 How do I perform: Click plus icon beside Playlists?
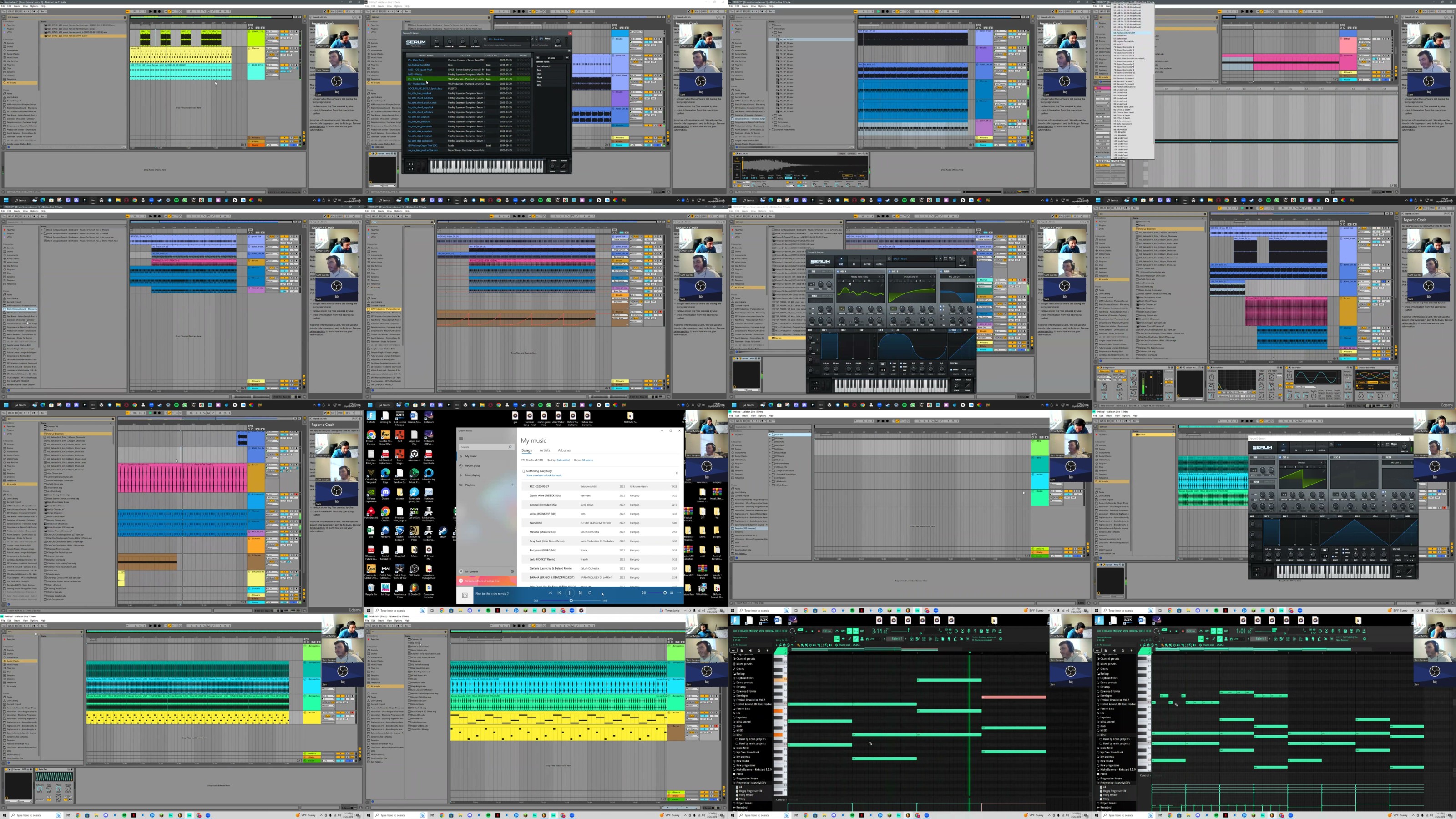512,485
